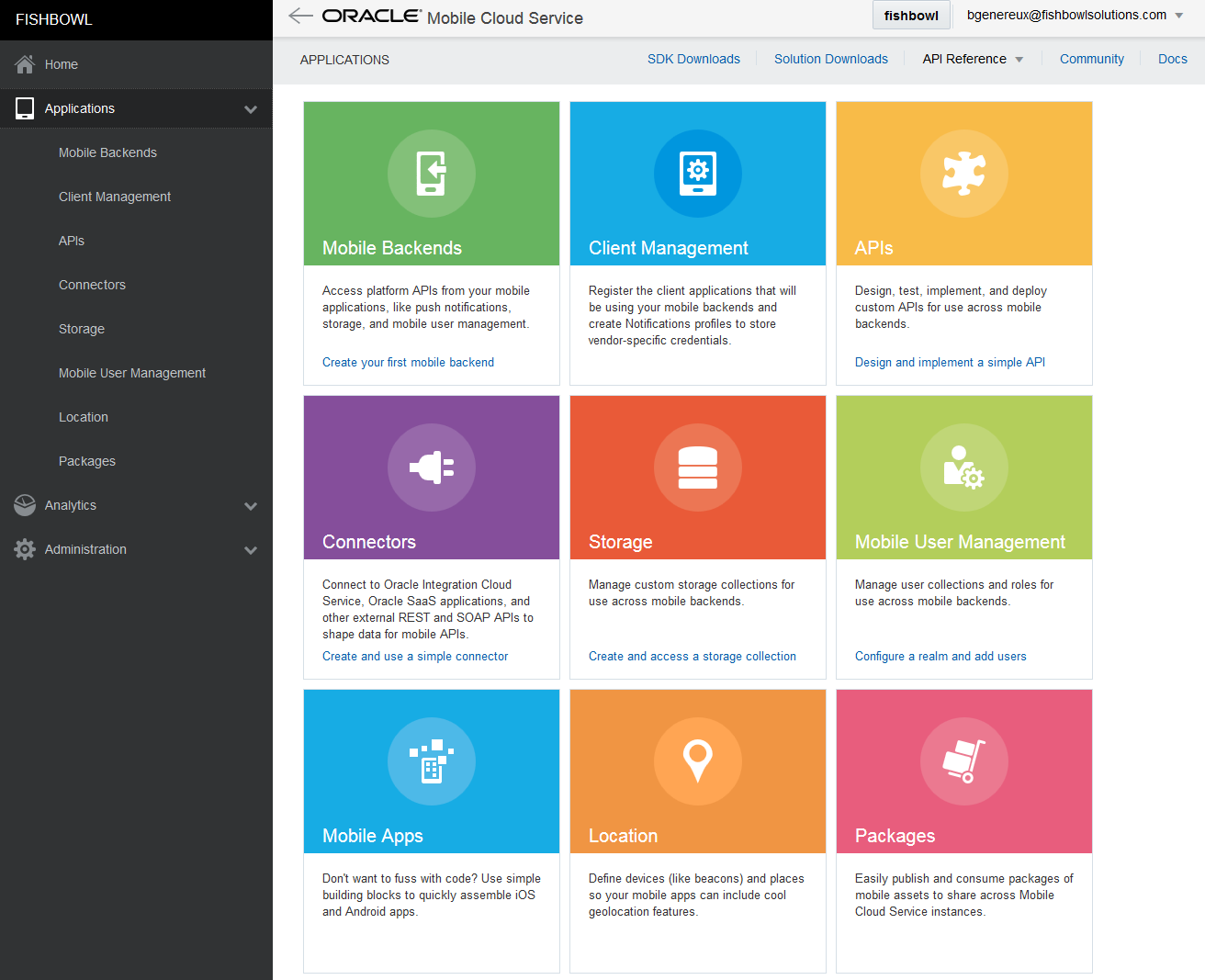The width and height of the screenshot is (1205, 980).
Task: Open the Mobile Backends tile icon
Action: click(432, 174)
